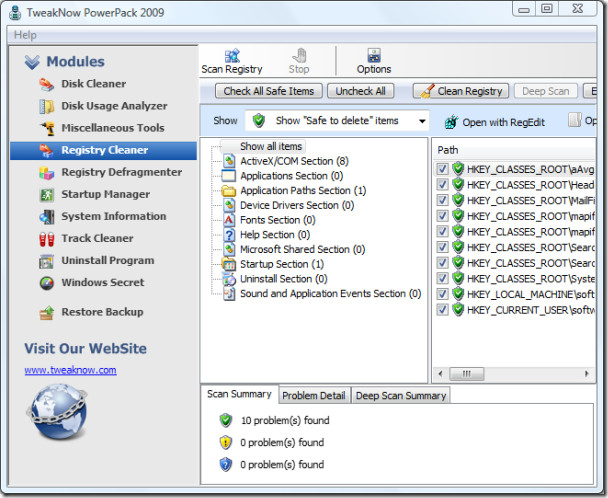Switch to the Problem Detail tab
This screenshot has height=498, width=608.
314,396
